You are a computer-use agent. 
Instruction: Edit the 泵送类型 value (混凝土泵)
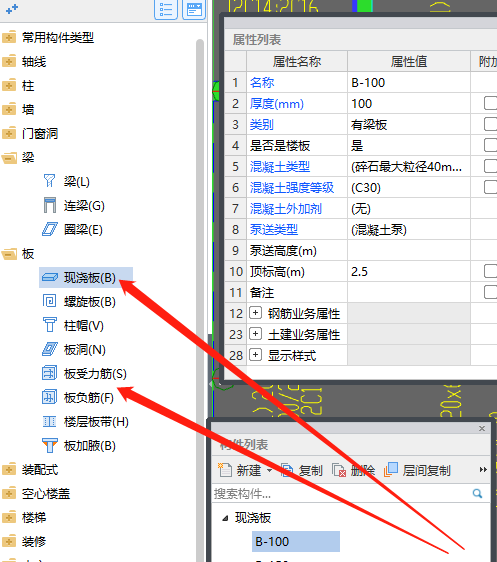point(408,229)
